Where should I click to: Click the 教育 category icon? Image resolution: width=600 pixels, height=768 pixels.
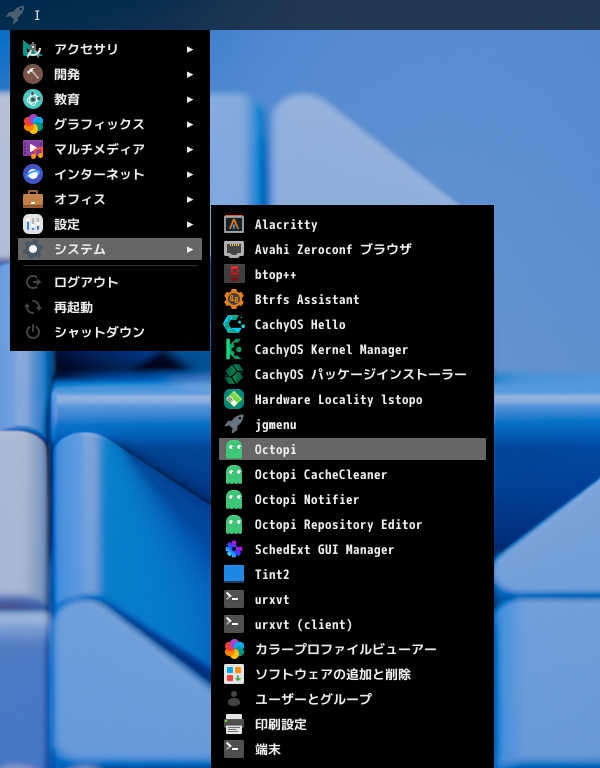point(33,99)
